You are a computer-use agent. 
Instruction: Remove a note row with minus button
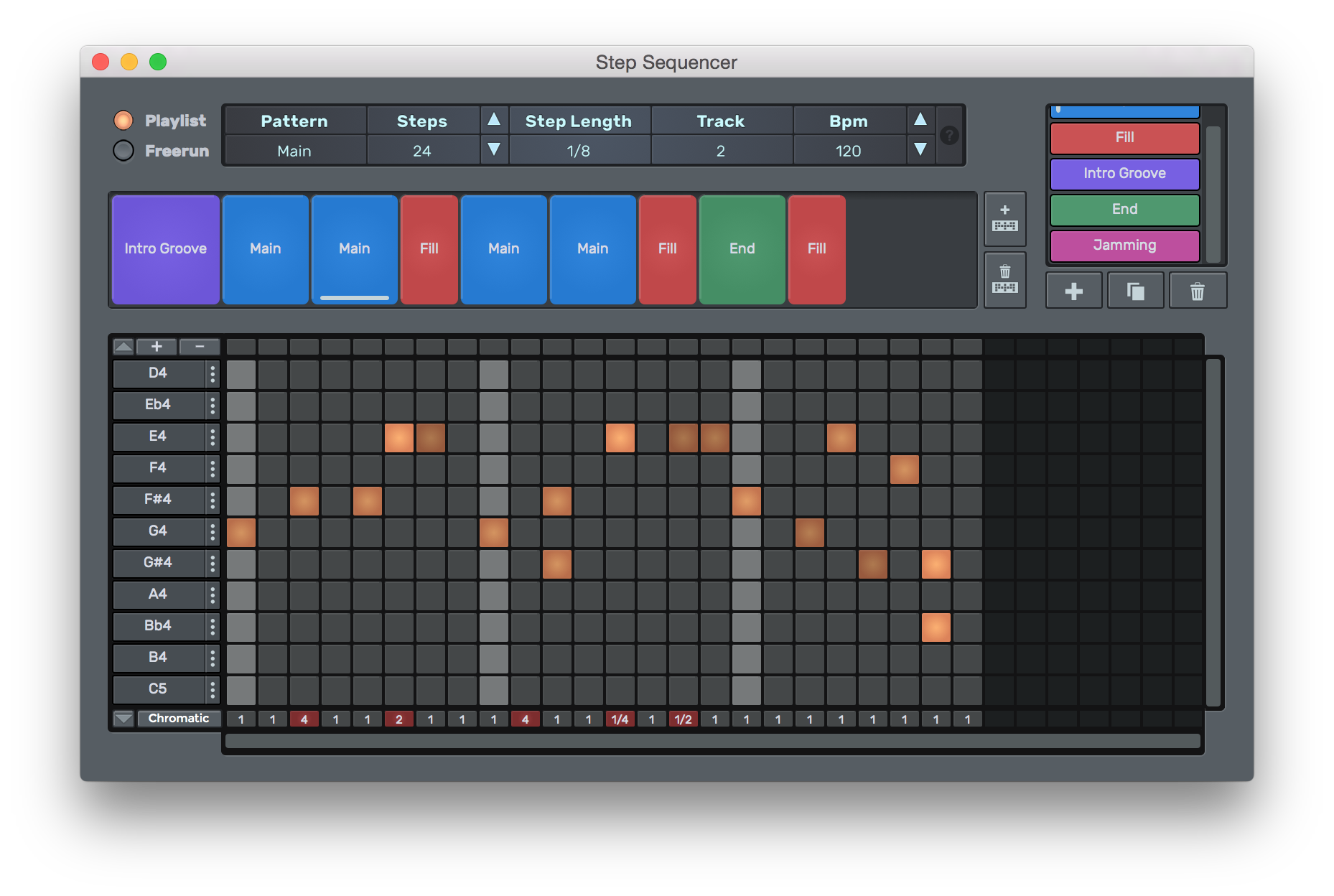tap(200, 347)
